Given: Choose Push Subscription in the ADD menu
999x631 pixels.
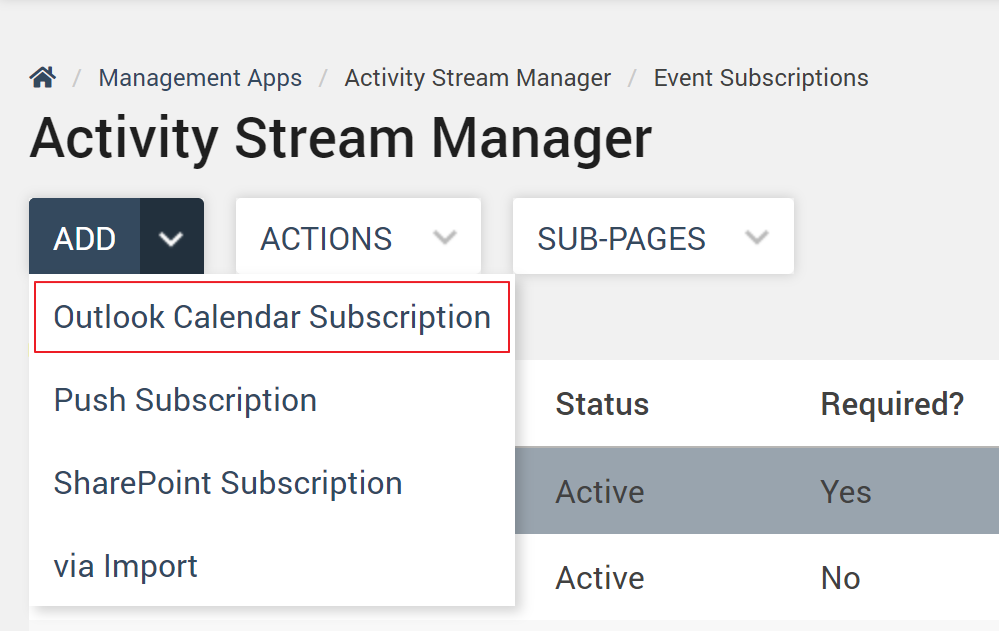Looking at the screenshot, I should click(x=185, y=400).
